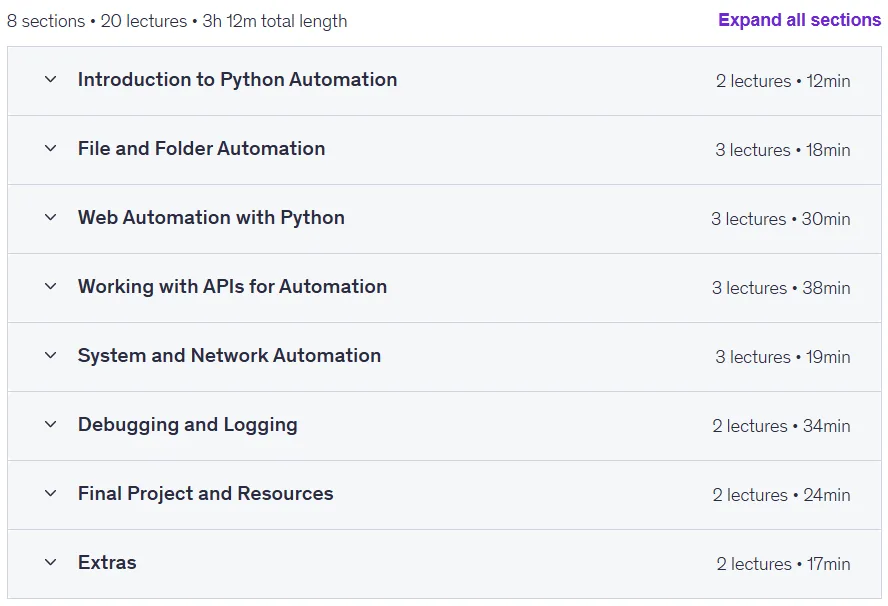Click Expand all sections link

799,20
